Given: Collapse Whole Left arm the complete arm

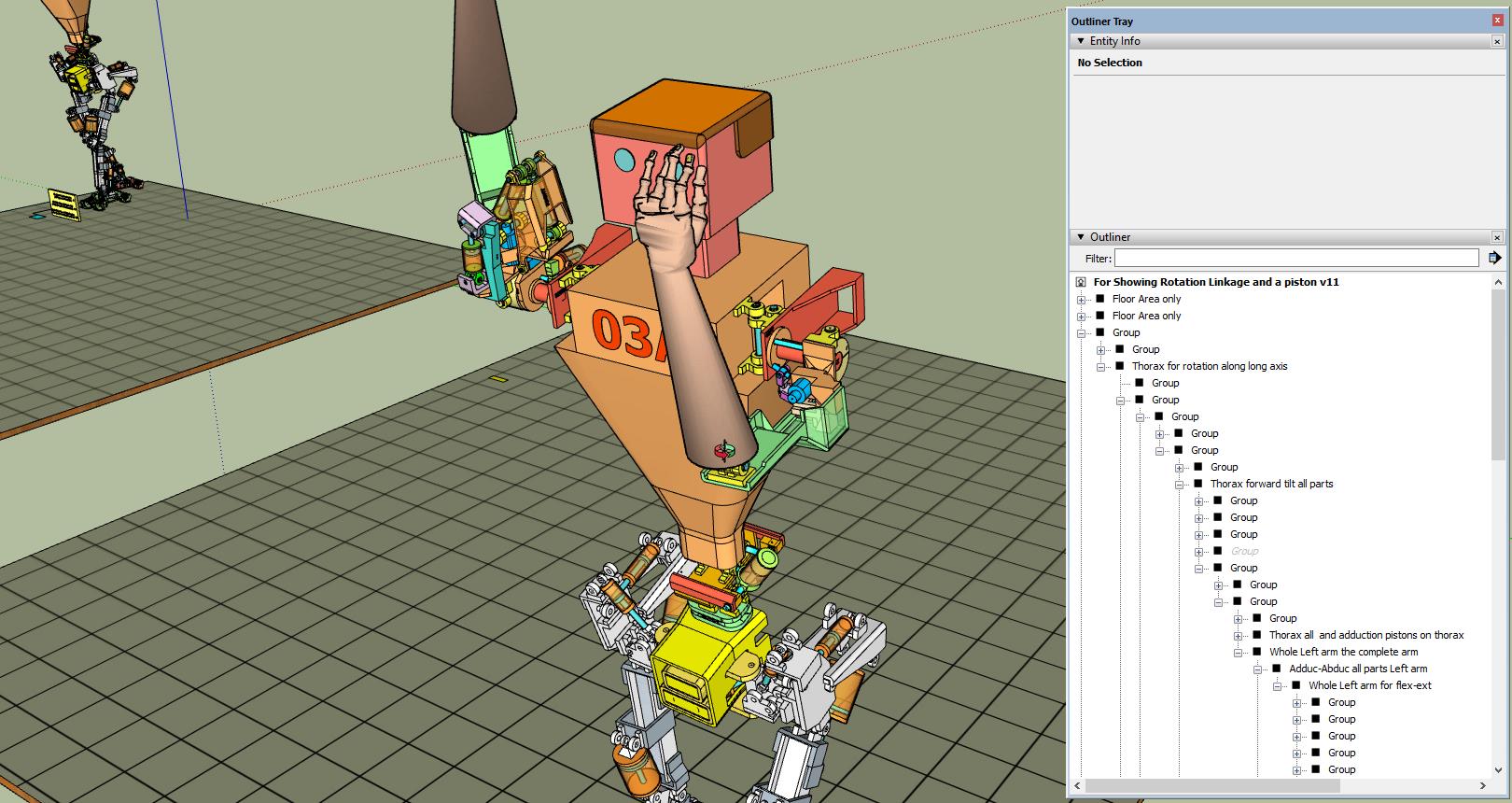Looking at the screenshot, I should [1239, 653].
